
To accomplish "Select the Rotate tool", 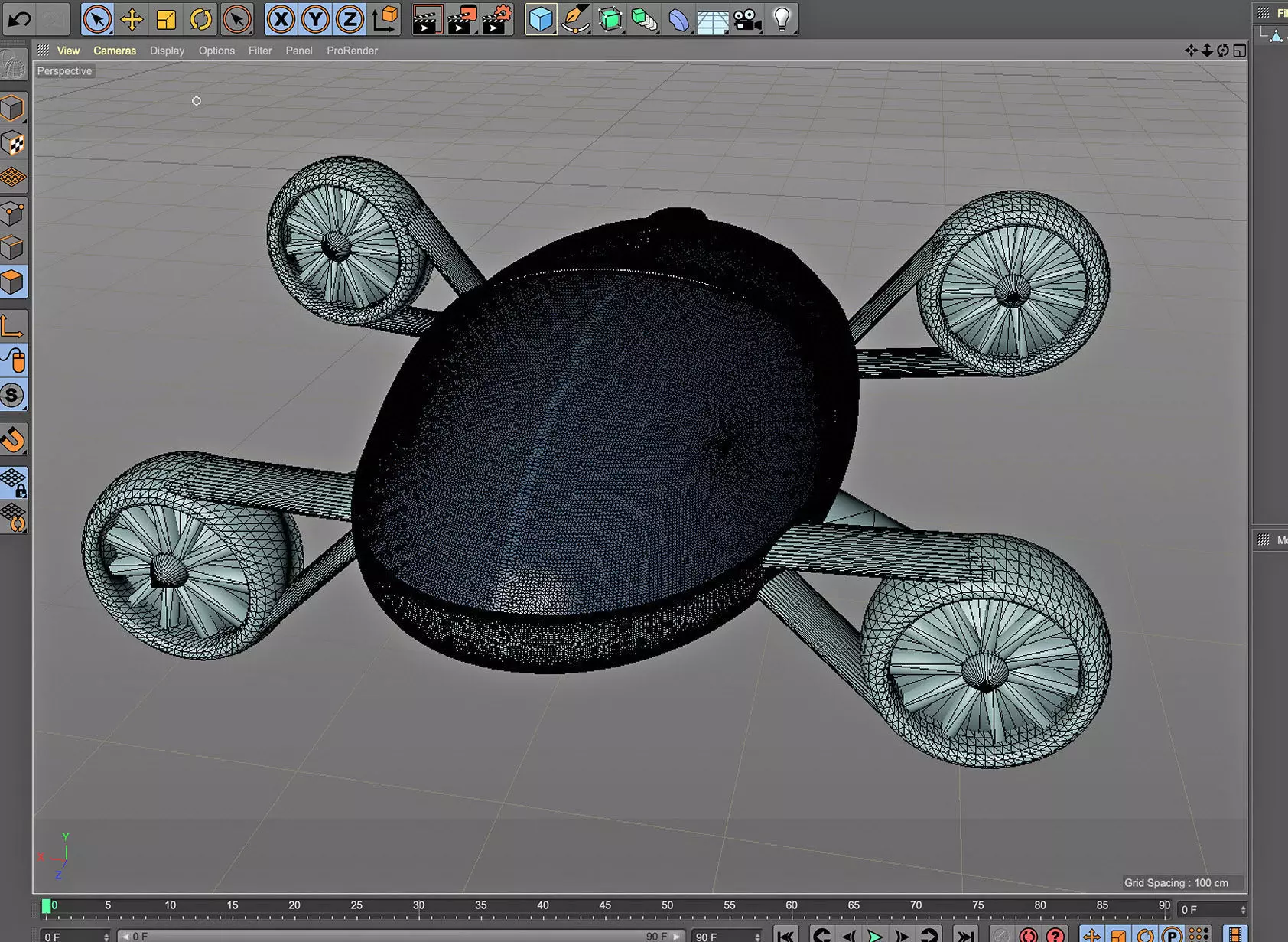I will click(x=201, y=19).
